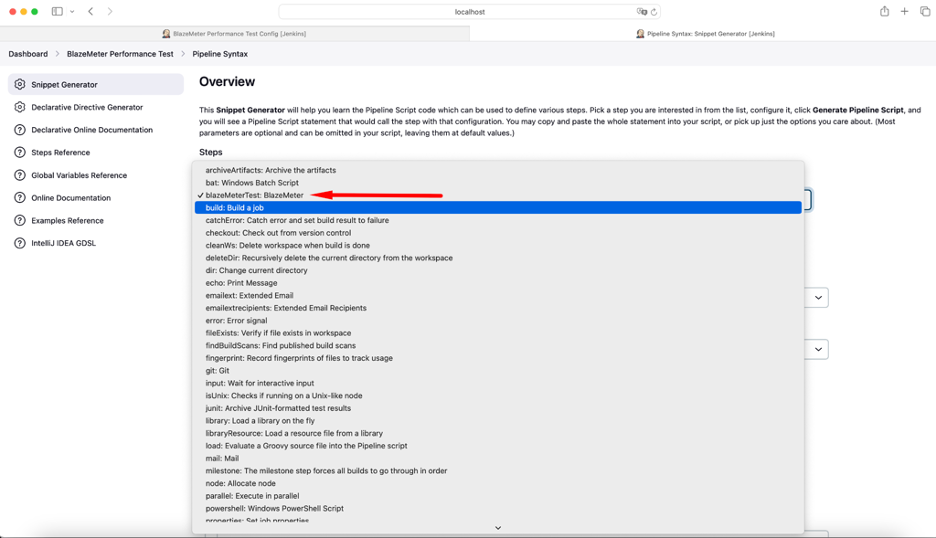Pick 'fingerprint' step from the list
The height and width of the screenshot is (538, 936).
click(x=498, y=358)
